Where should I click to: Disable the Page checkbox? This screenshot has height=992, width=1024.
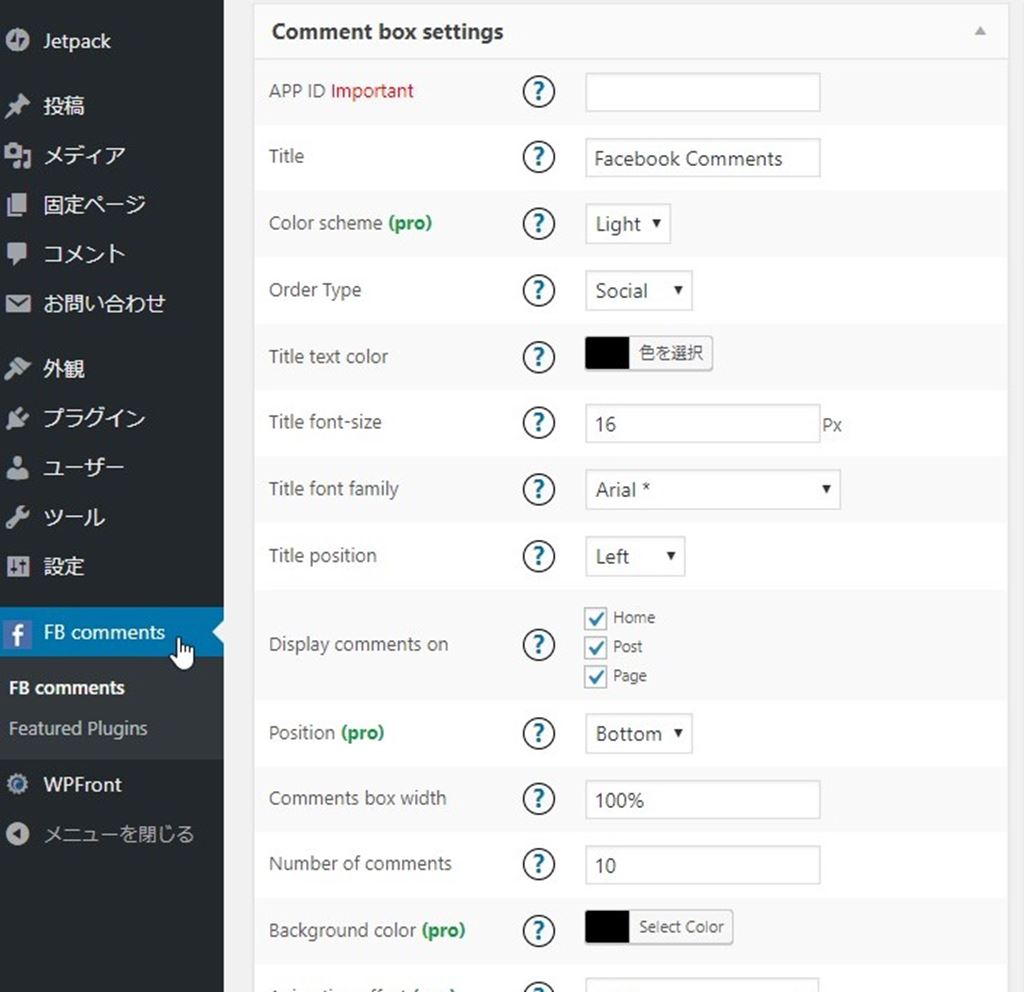[x=596, y=677]
